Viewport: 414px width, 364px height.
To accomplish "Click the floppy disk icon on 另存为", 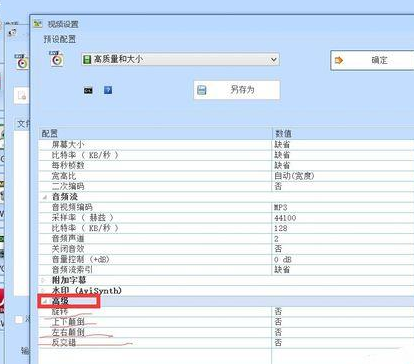I will pyautogui.click(x=202, y=90).
